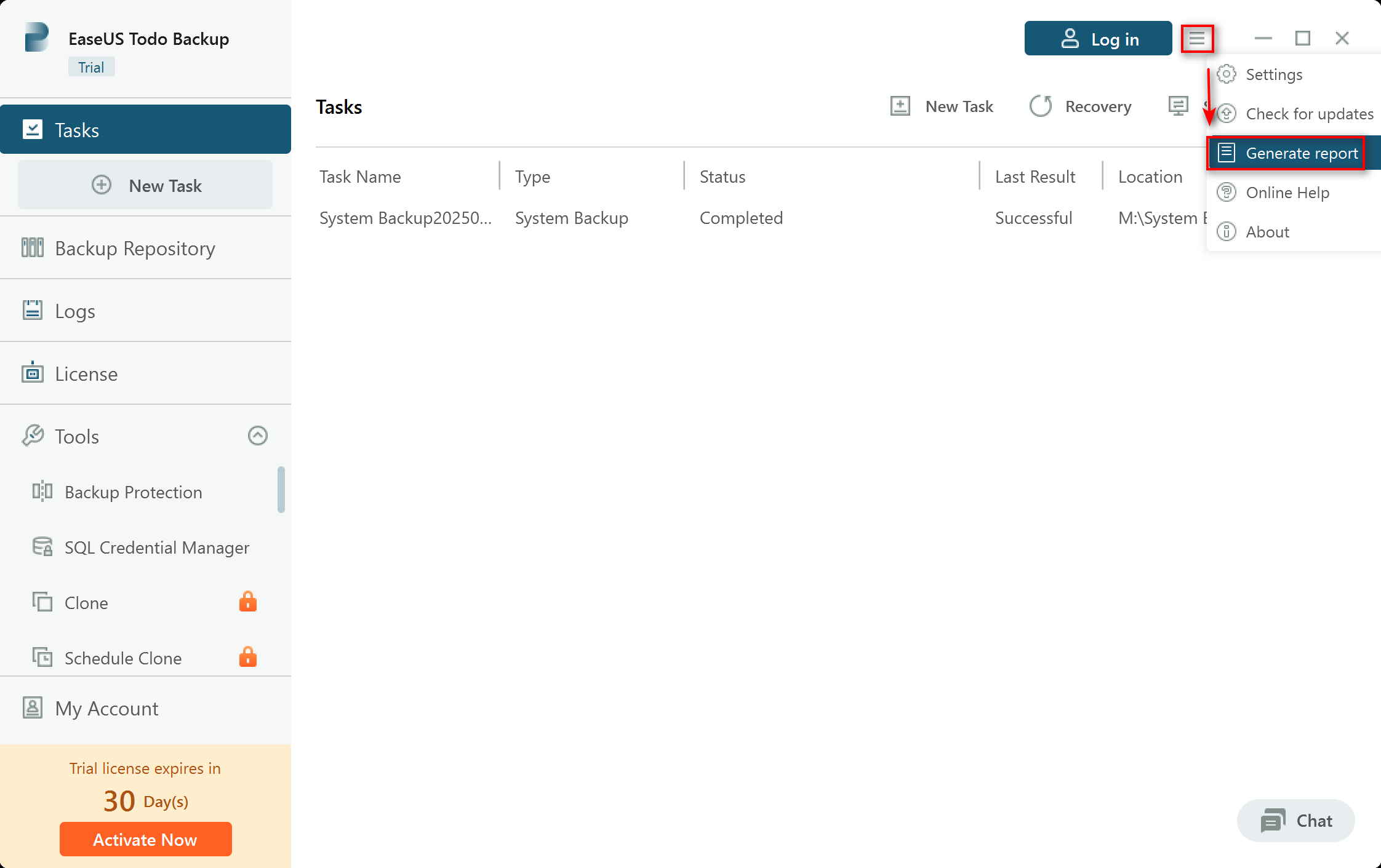Click the Tasks heading text
The height and width of the screenshot is (868, 1381).
[339, 107]
